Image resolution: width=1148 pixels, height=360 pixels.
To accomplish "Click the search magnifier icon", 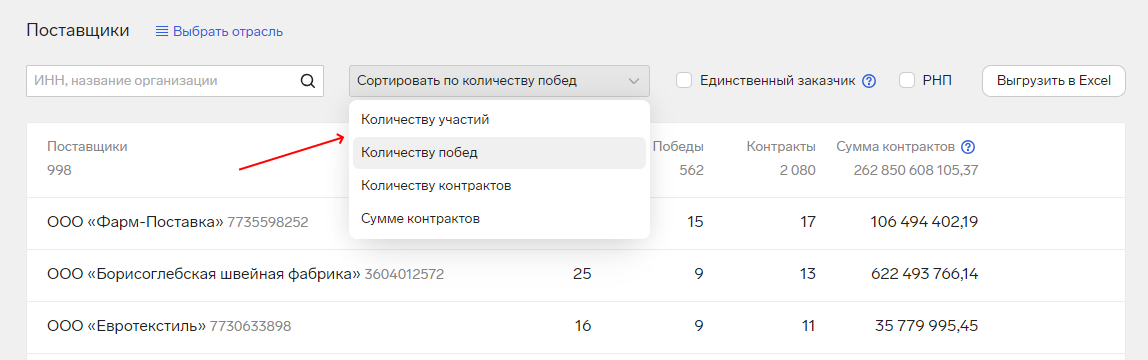I will (308, 80).
